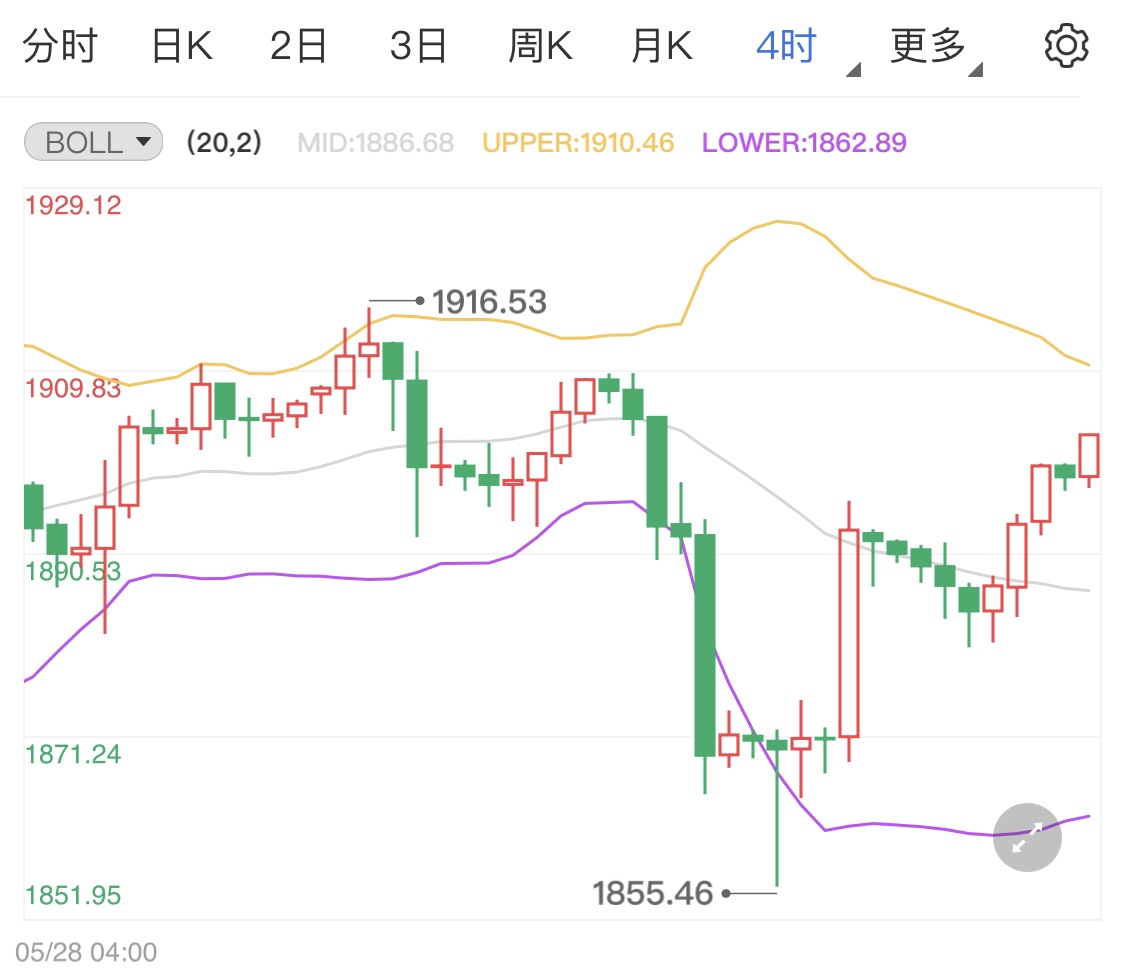
Task: Switch to 分时 intraday tab
Action: pyautogui.click(x=60, y=46)
